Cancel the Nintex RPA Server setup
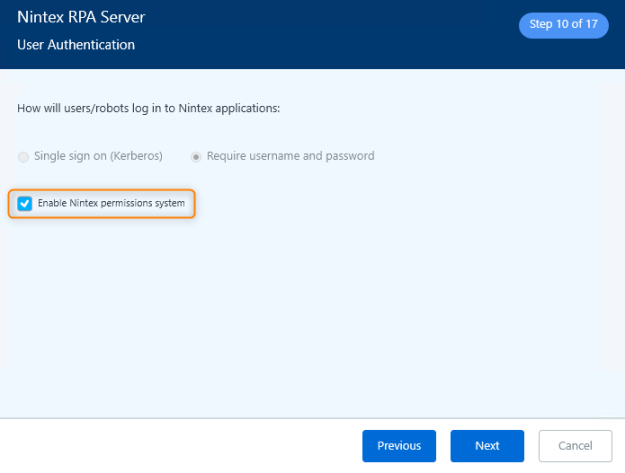625x473 pixels. (x=575, y=446)
